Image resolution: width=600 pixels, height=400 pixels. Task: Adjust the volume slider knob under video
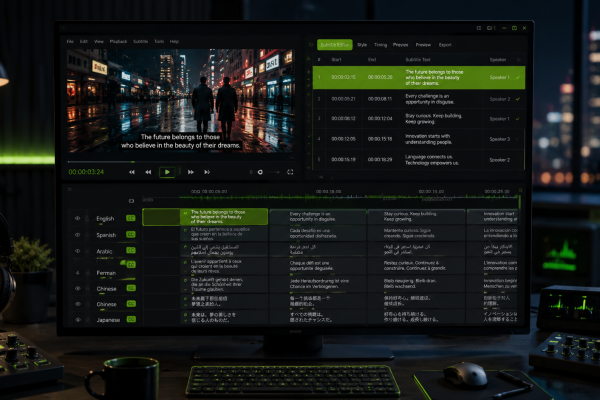[x=260, y=172]
